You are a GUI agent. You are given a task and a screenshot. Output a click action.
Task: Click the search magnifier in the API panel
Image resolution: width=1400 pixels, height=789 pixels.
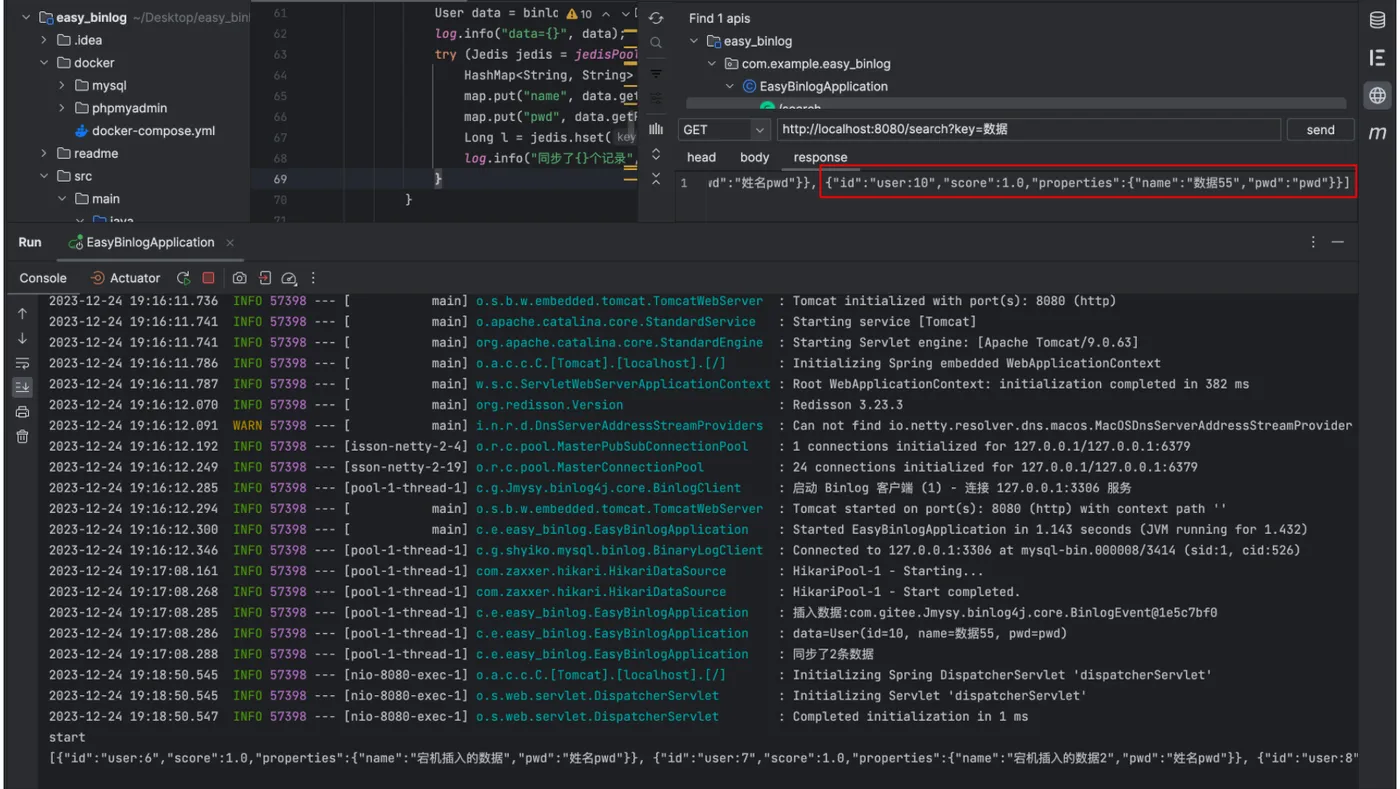[x=656, y=43]
